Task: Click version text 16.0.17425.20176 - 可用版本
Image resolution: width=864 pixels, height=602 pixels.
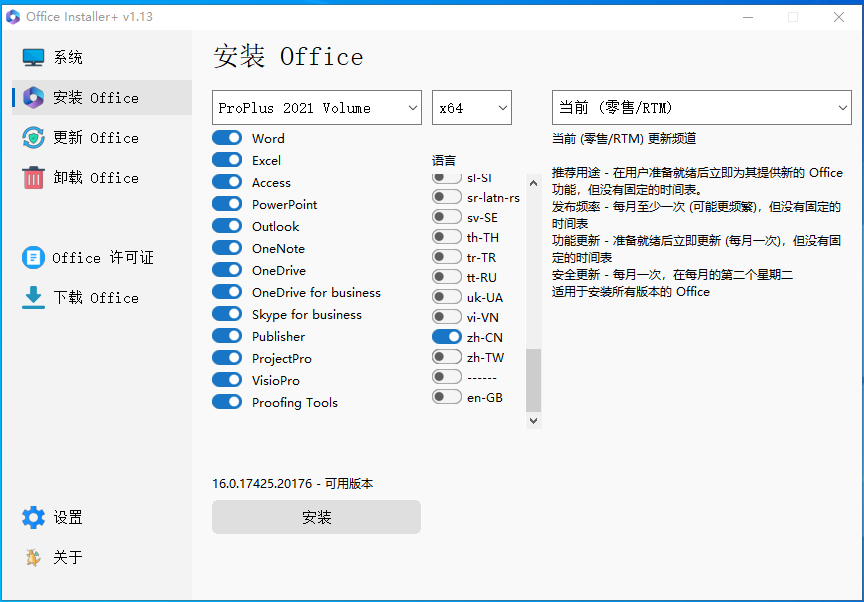Action: (x=293, y=484)
